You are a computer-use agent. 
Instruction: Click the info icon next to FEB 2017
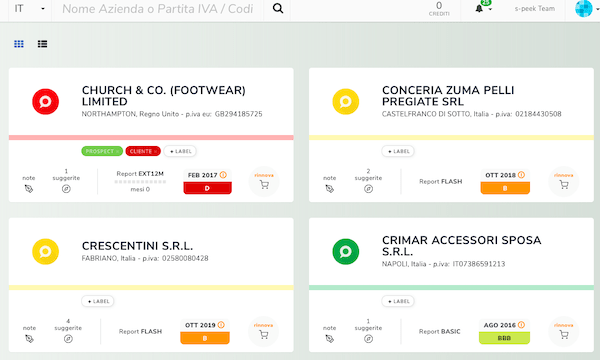(223, 175)
